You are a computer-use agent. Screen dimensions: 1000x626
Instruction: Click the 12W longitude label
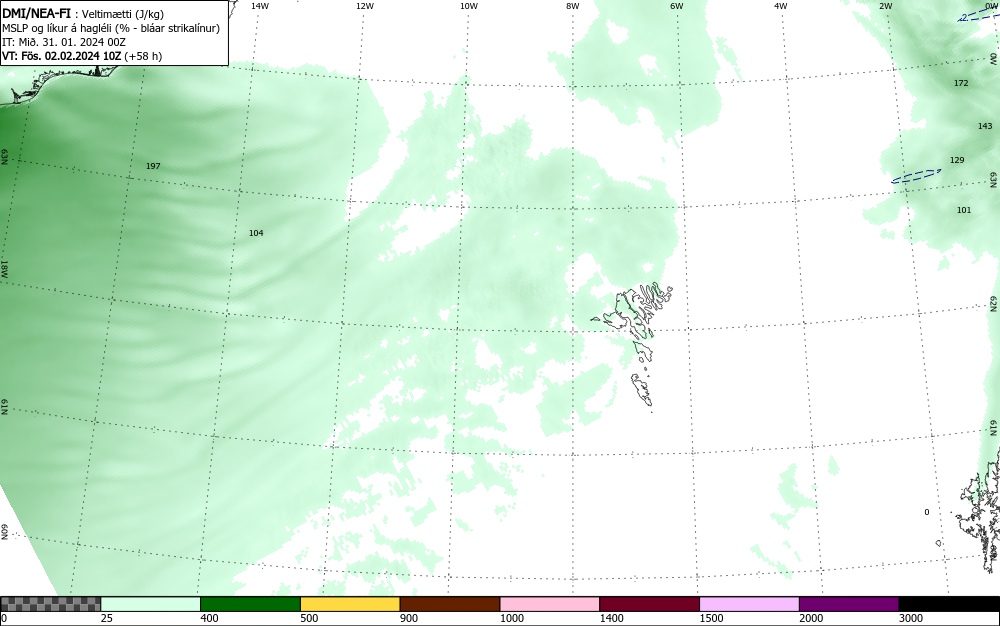tap(364, 6)
